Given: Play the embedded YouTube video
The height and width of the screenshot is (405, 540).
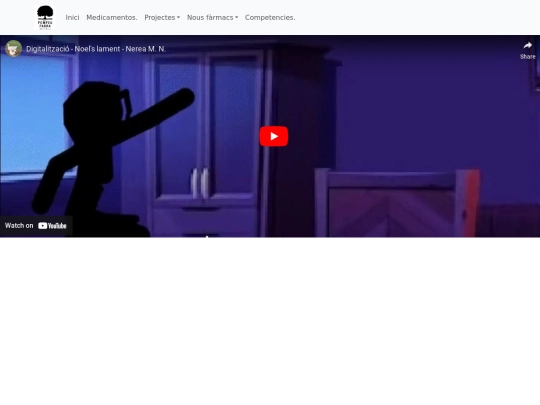Looking at the screenshot, I should [x=274, y=136].
